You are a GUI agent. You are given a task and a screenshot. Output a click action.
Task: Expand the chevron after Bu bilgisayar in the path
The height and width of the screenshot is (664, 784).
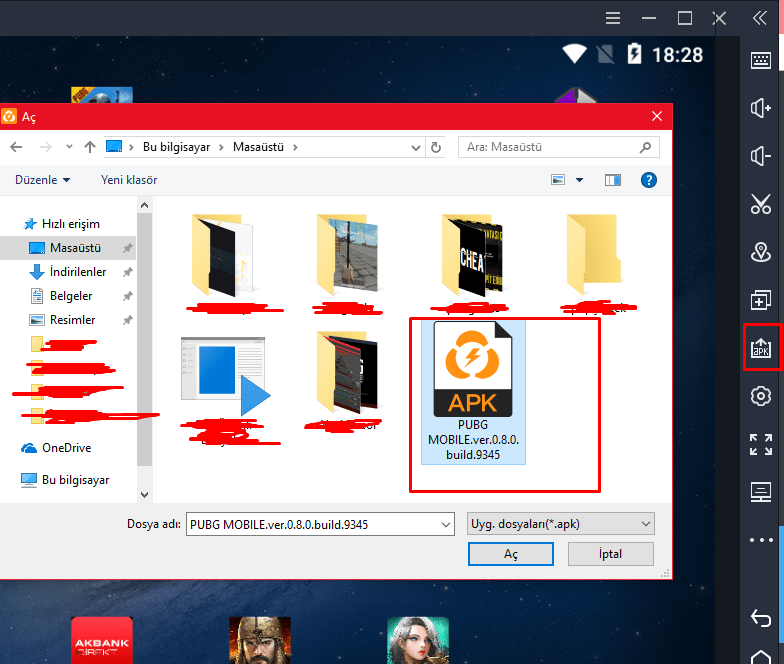coord(221,148)
